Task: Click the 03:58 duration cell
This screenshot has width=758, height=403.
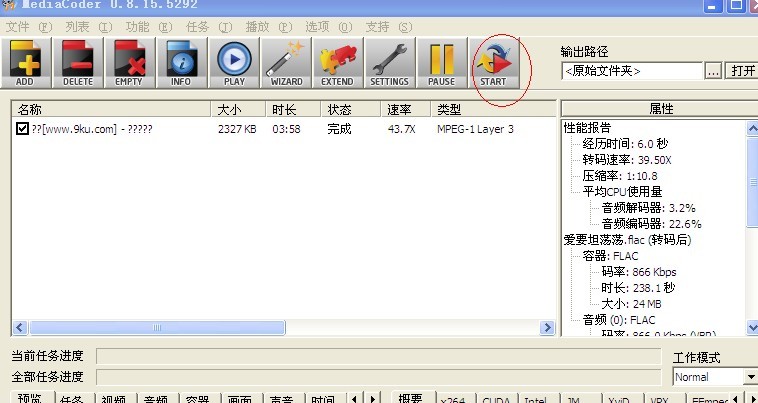Action: (x=286, y=129)
